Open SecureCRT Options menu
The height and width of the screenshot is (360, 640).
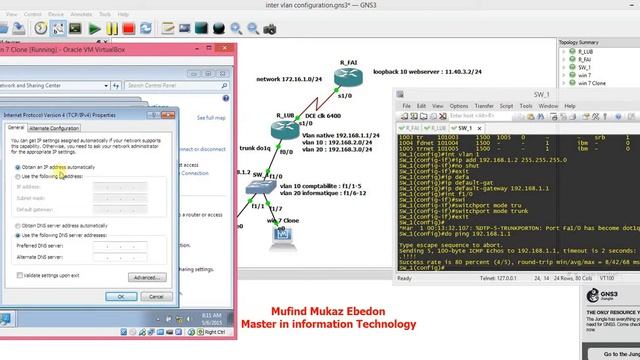click(459, 106)
